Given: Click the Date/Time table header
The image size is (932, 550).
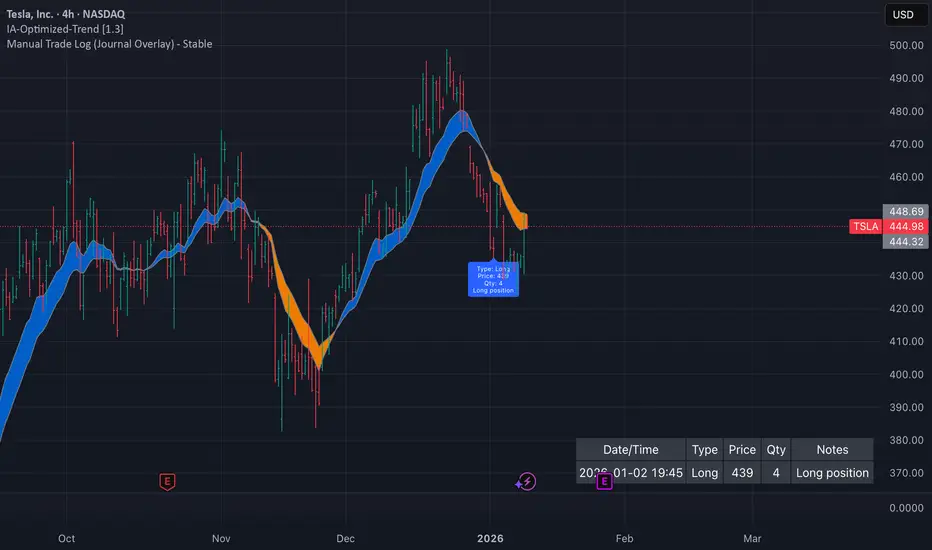Looking at the screenshot, I should coord(631,450).
